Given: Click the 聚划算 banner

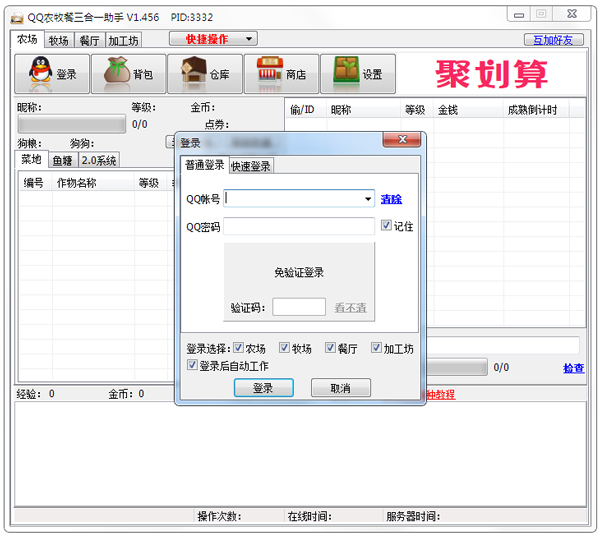Looking at the screenshot, I should (491, 74).
